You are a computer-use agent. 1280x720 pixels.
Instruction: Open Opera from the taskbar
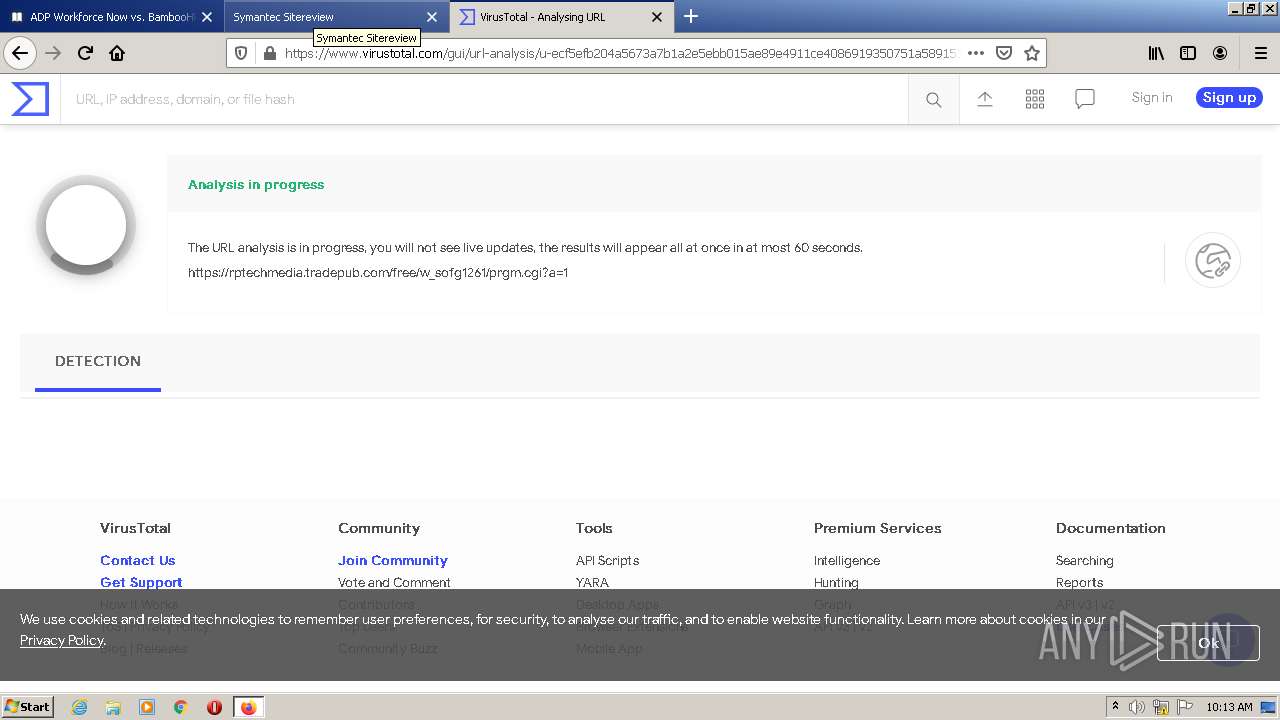point(214,707)
